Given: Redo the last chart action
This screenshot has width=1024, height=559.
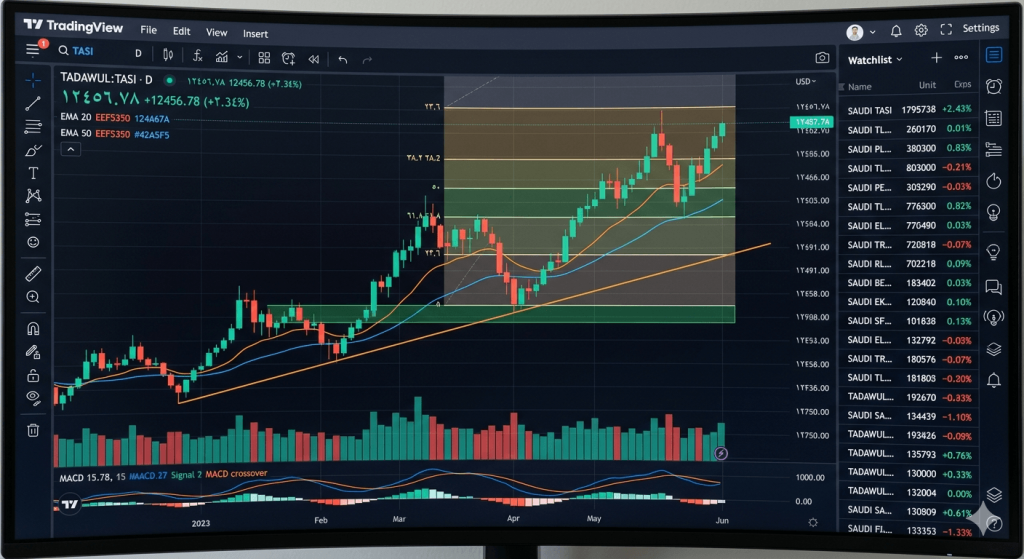Looking at the screenshot, I should [x=367, y=59].
